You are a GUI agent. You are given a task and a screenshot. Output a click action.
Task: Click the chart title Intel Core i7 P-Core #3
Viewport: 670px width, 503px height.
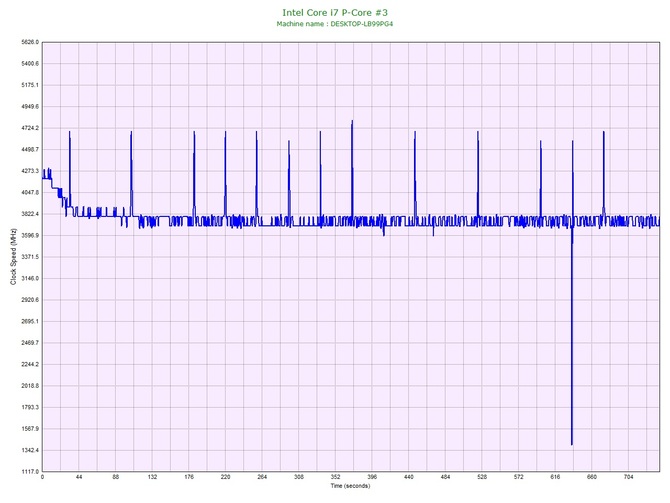[x=334, y=12]
